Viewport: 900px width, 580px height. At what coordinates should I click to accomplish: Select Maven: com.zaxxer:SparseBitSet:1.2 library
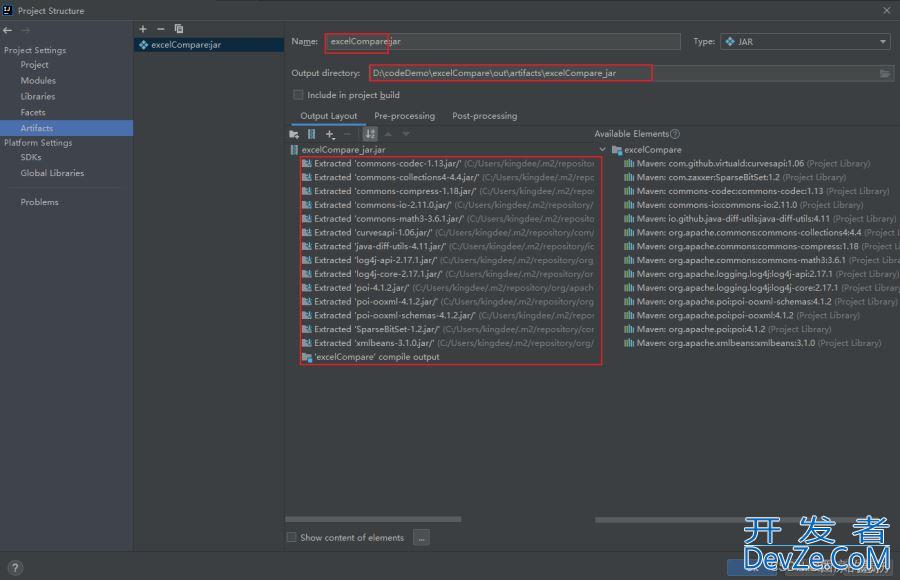point(735,177)
